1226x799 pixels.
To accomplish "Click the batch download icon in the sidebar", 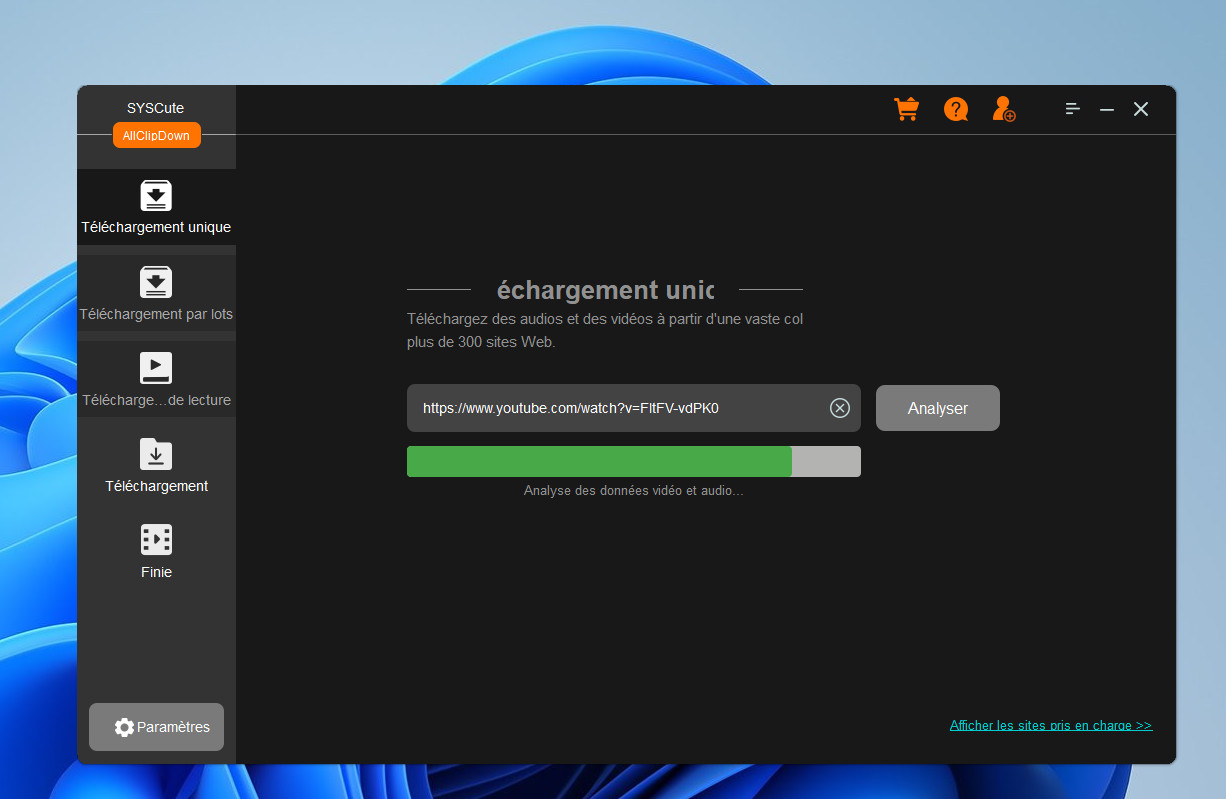I will 156,282.
